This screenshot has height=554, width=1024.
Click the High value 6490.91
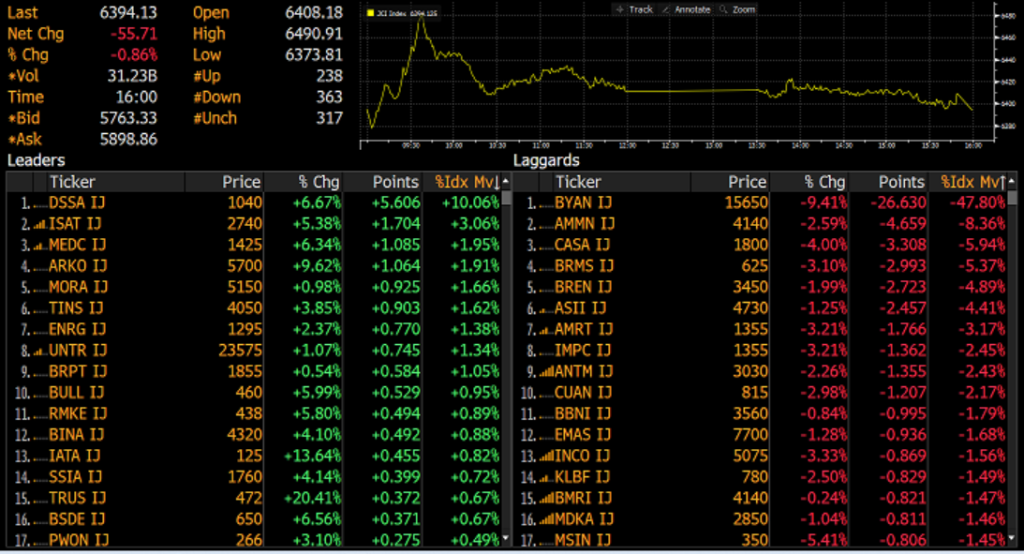[313, 33]
